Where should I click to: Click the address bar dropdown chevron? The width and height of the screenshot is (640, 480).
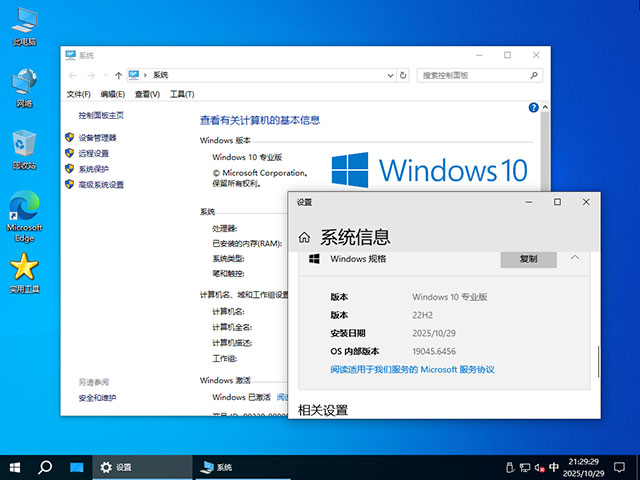[x=390, y=76]
